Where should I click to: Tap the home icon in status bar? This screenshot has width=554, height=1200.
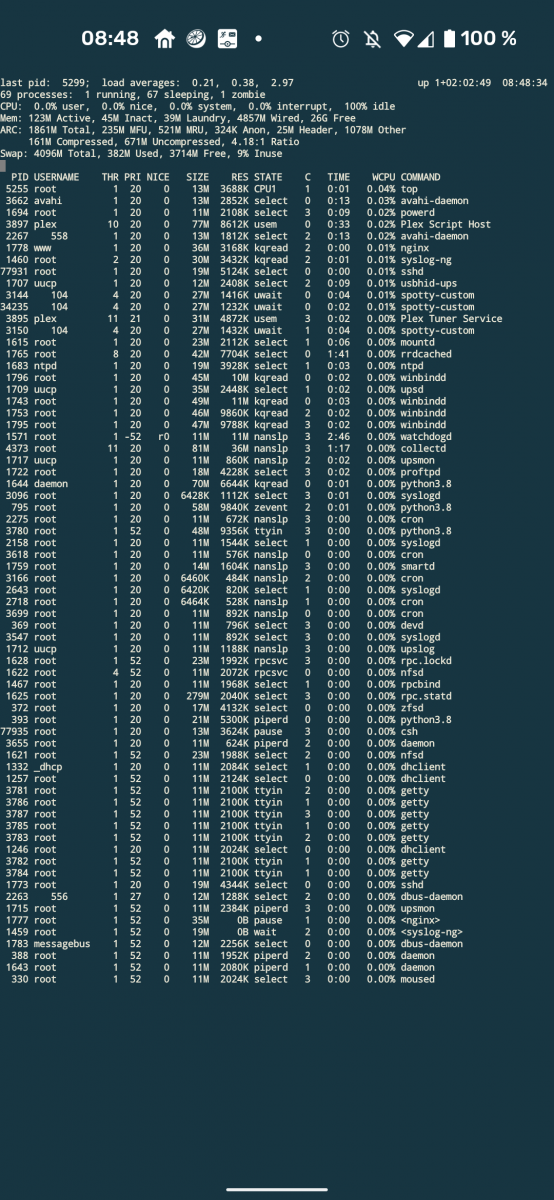(x=165, y=38)
